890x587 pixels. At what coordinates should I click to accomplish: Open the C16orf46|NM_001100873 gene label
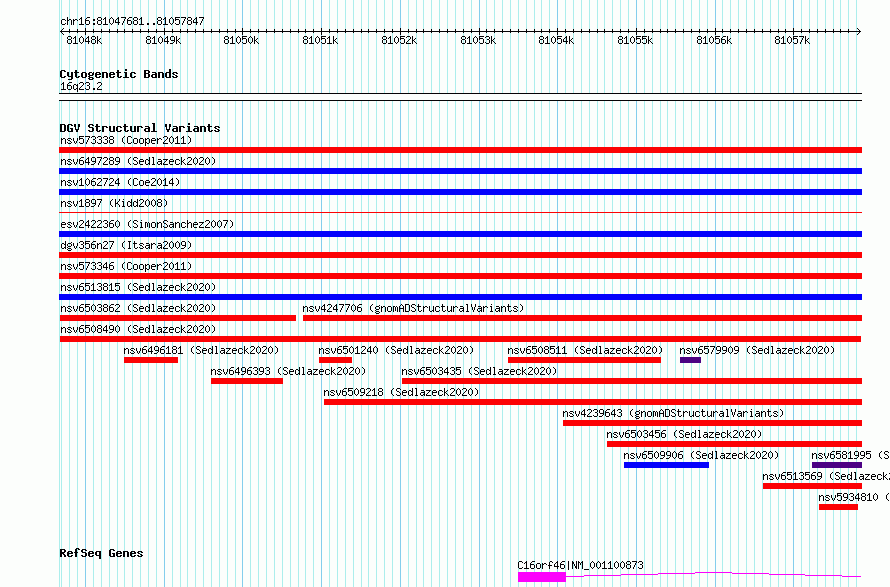coord(580,565)
